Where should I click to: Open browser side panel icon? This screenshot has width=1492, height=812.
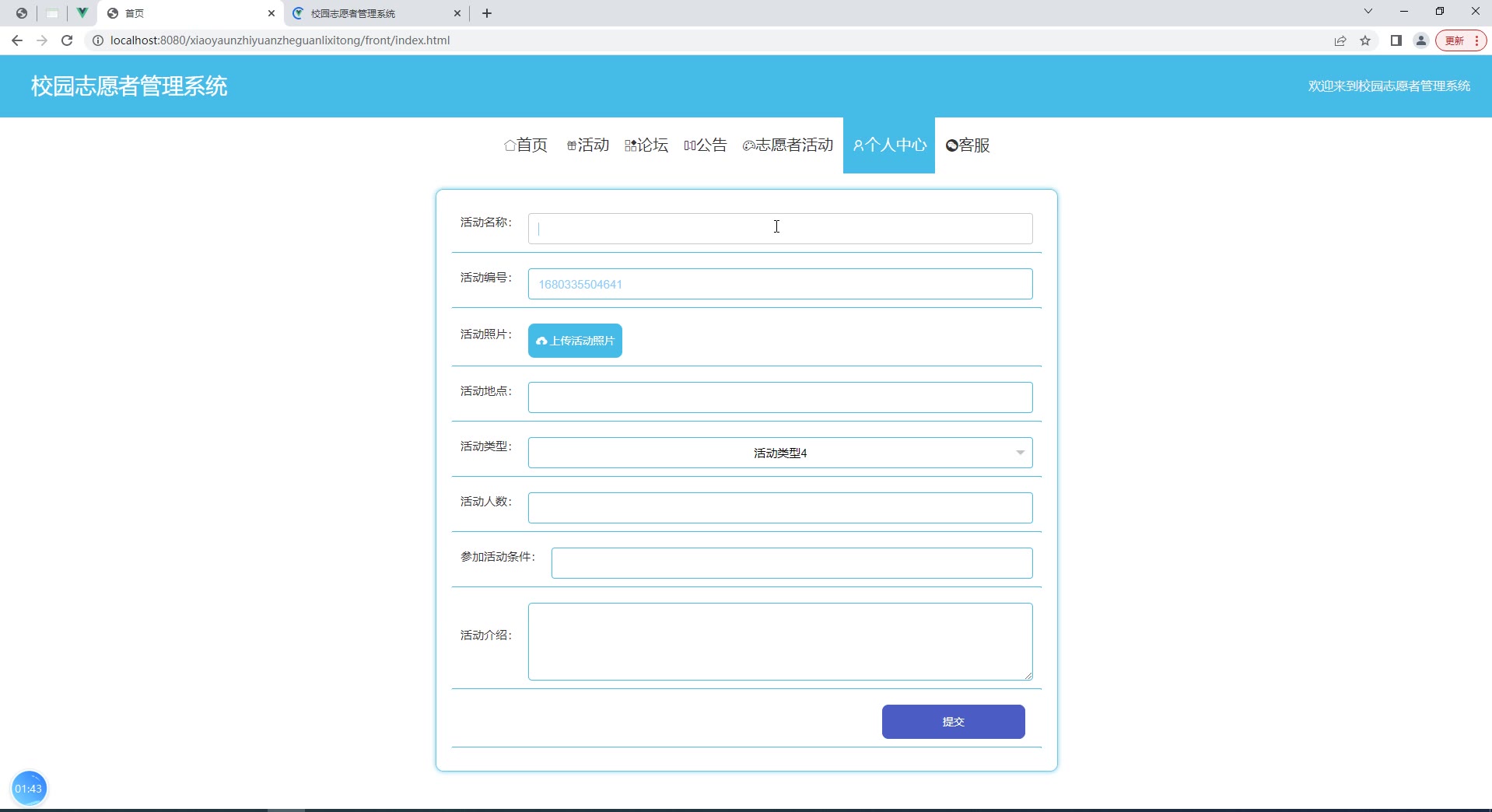point(1396,40)
